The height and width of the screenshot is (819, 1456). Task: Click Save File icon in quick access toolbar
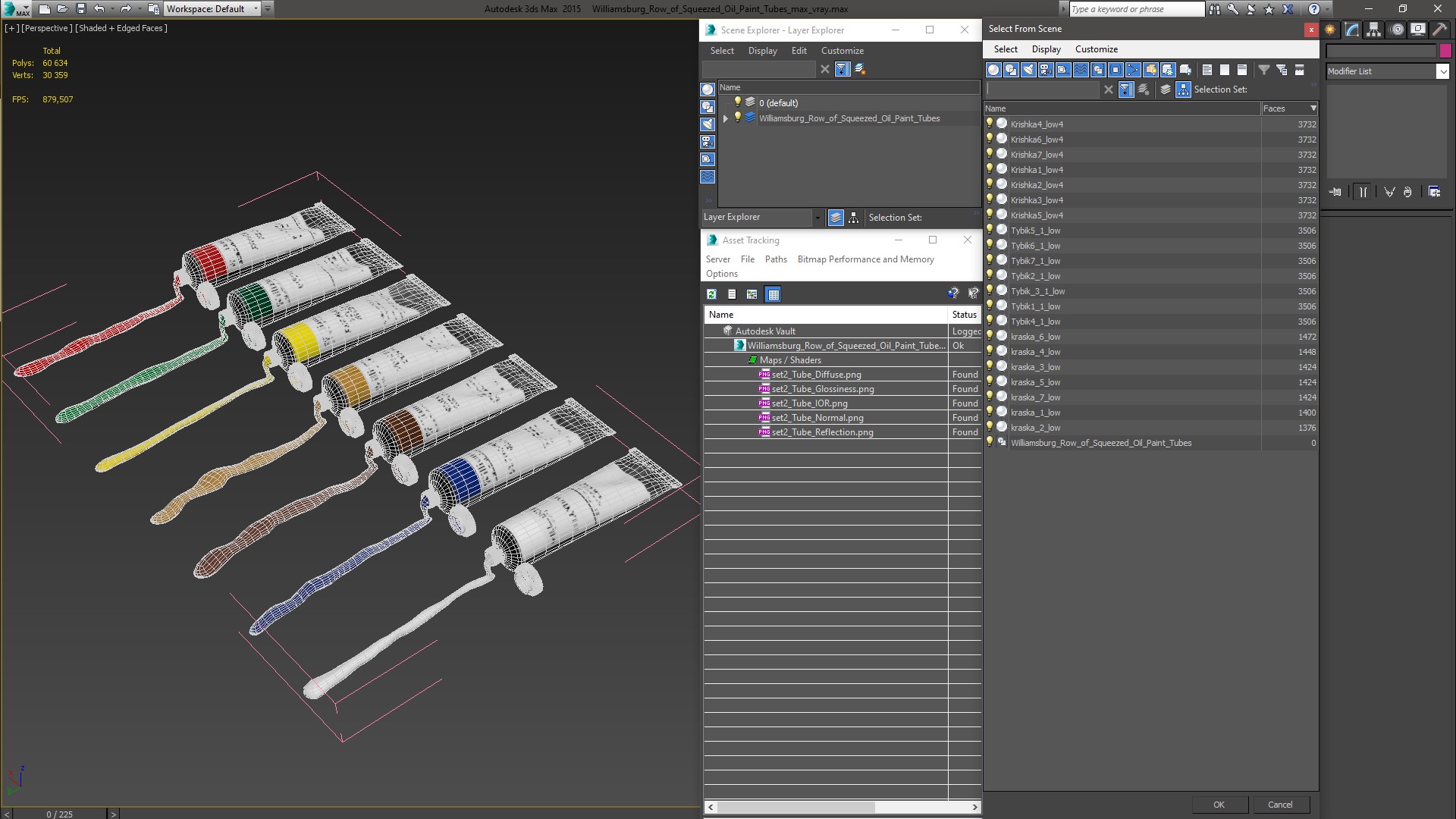point(81,9)
